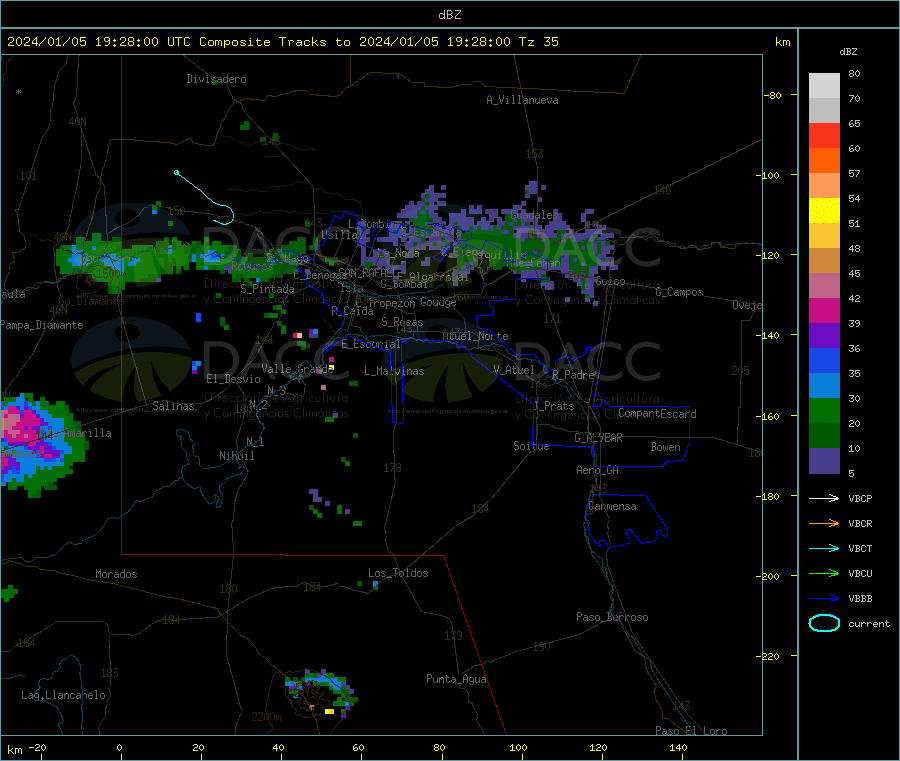Click the blue VBBB arrow legend icon
Image resolution: width=900 pixels, height=761 pixels.
tap(824, 598)
